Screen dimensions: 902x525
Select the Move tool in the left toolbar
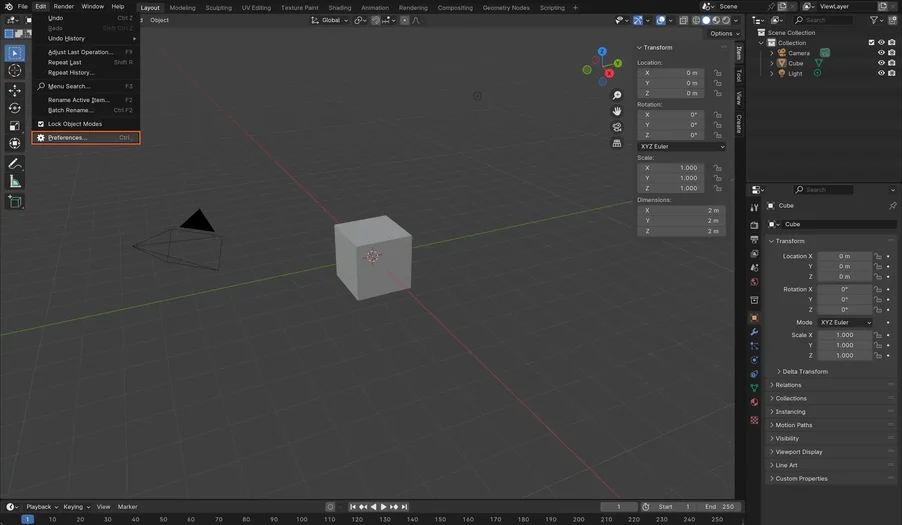coord(15,90)
